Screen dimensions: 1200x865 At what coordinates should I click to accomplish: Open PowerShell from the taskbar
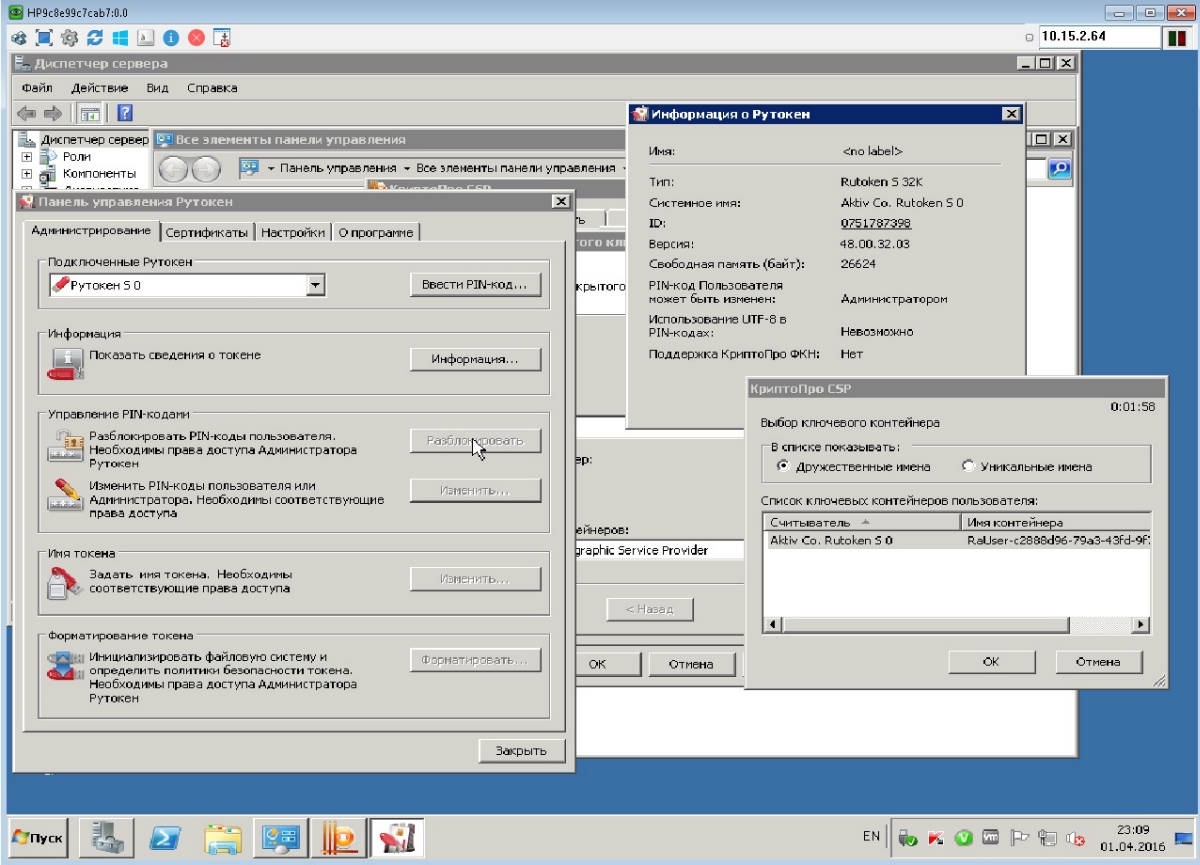pos(165,837)
